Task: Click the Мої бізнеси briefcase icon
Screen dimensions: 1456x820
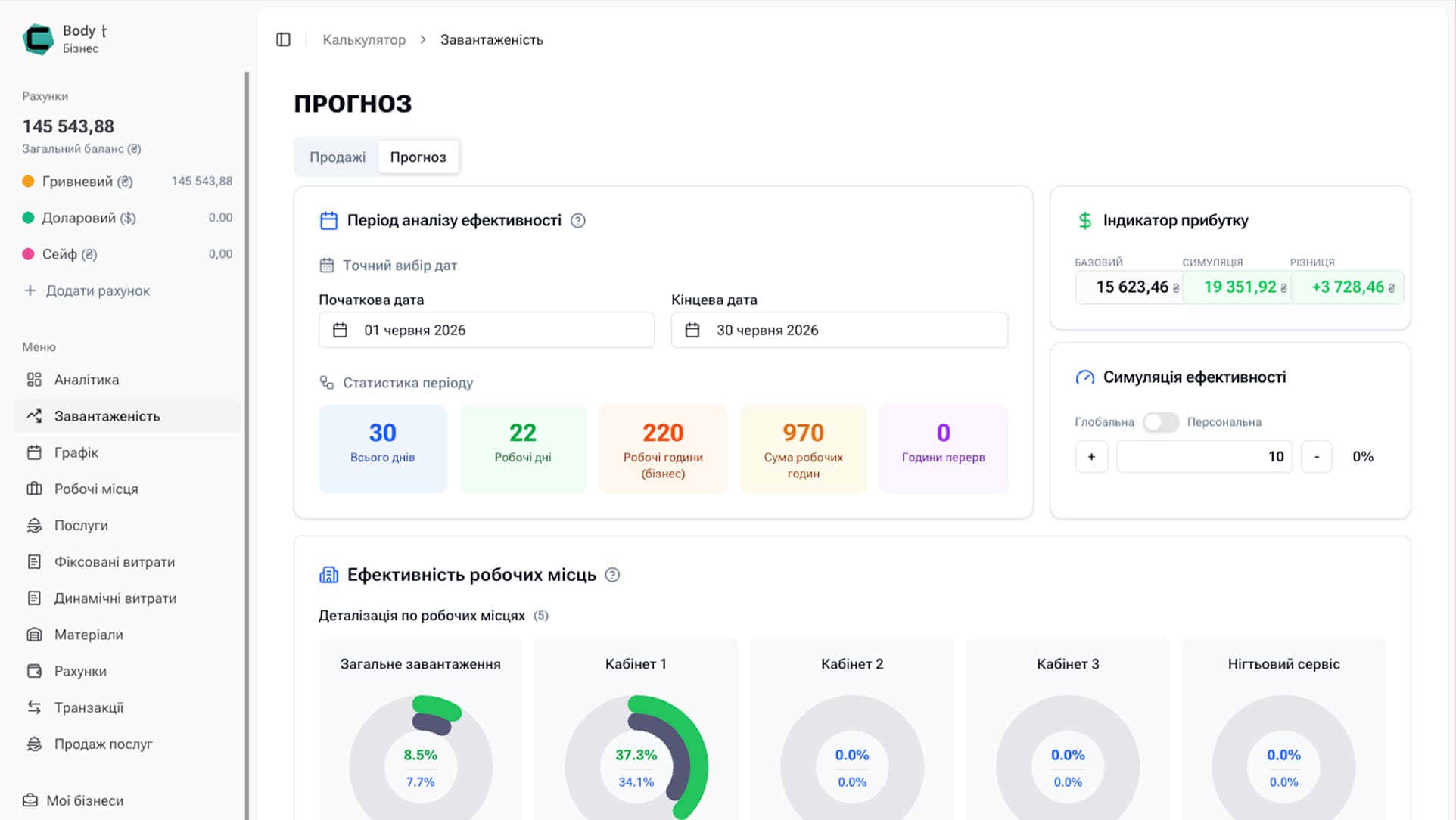Action: point(30,800)
